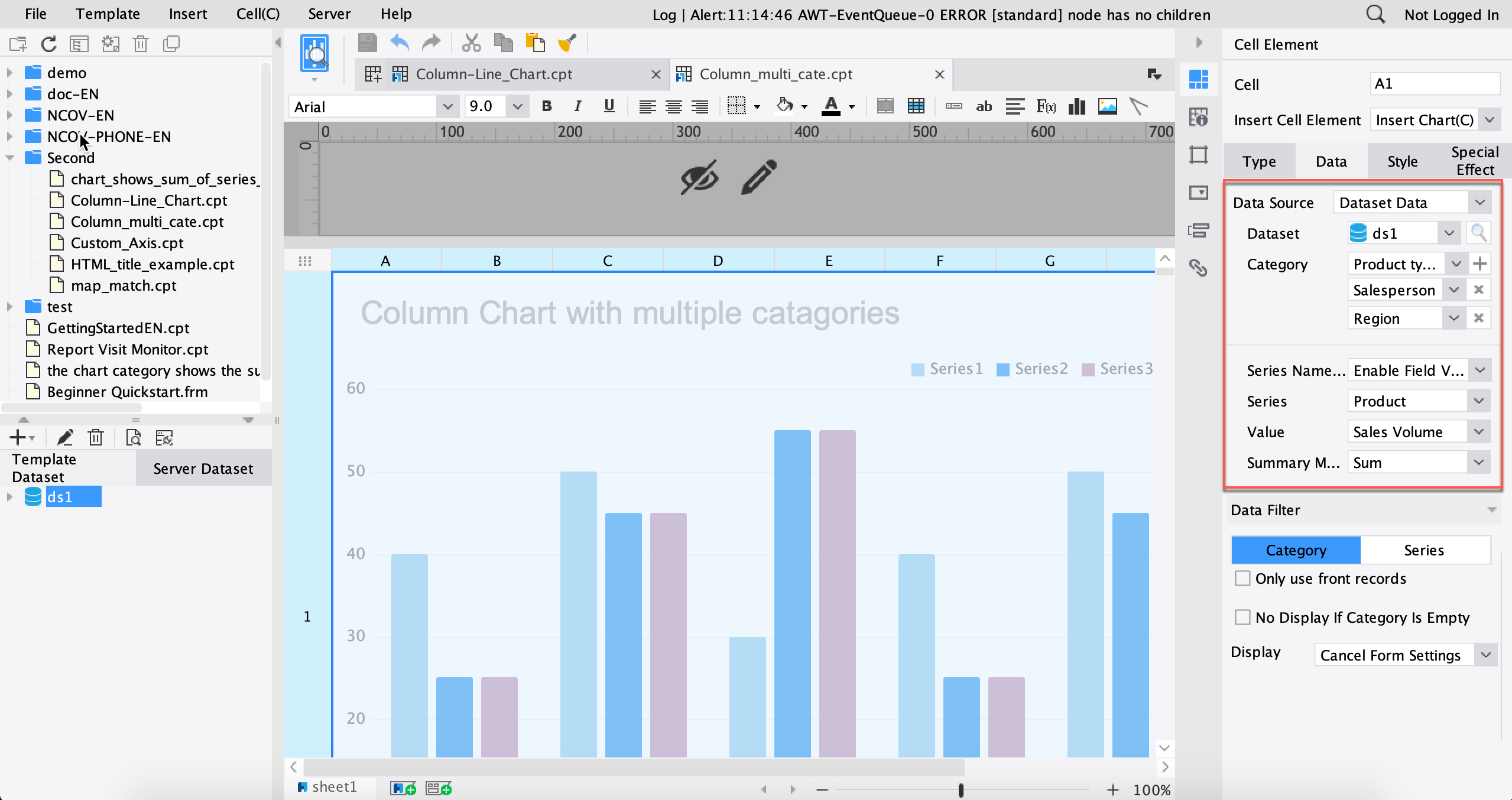Click the Merge Cells icon

[885, 106]
